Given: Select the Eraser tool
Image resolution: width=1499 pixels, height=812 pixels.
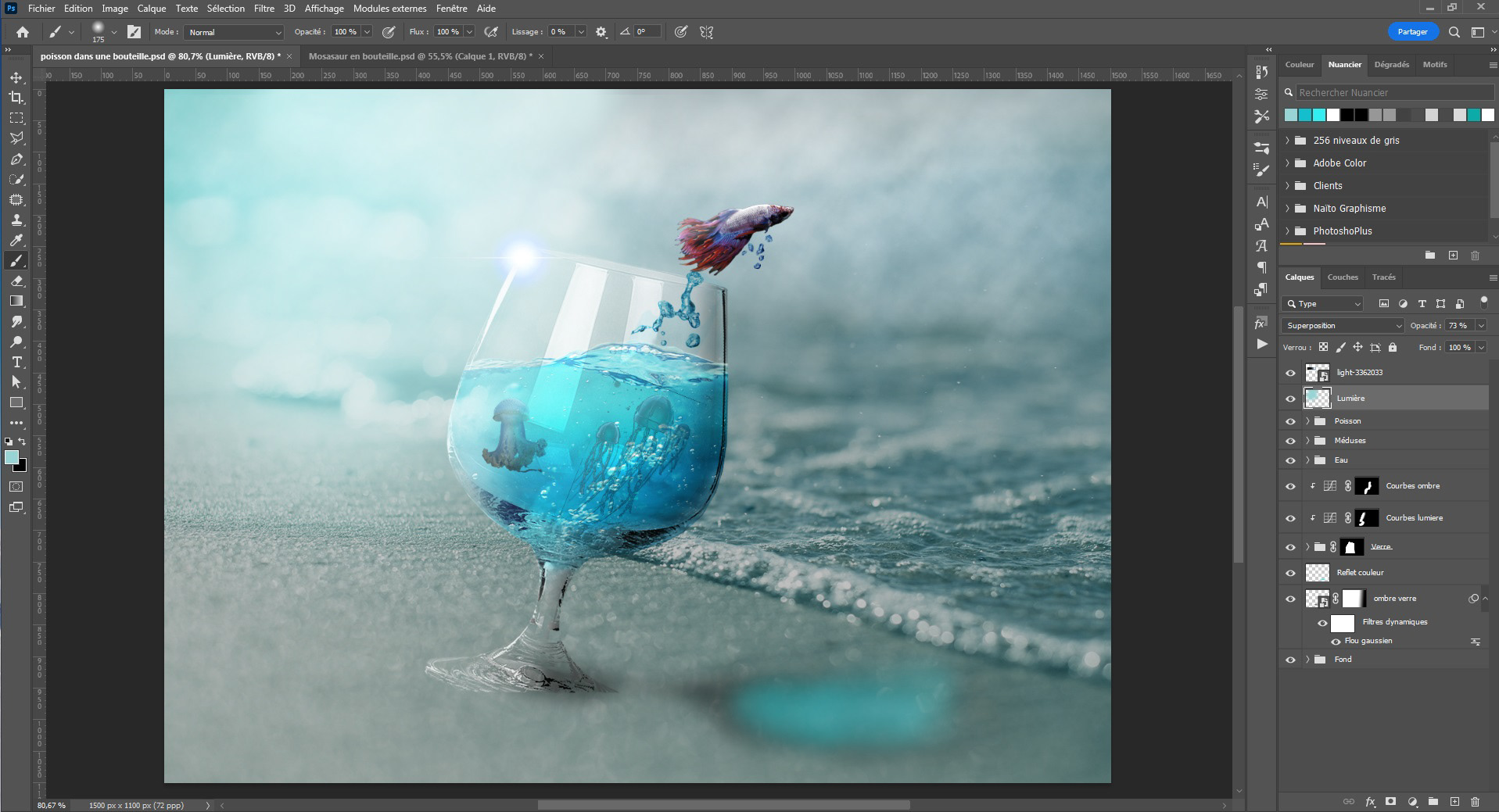Looking at the screenshot, I should click(x=16, y=281).
